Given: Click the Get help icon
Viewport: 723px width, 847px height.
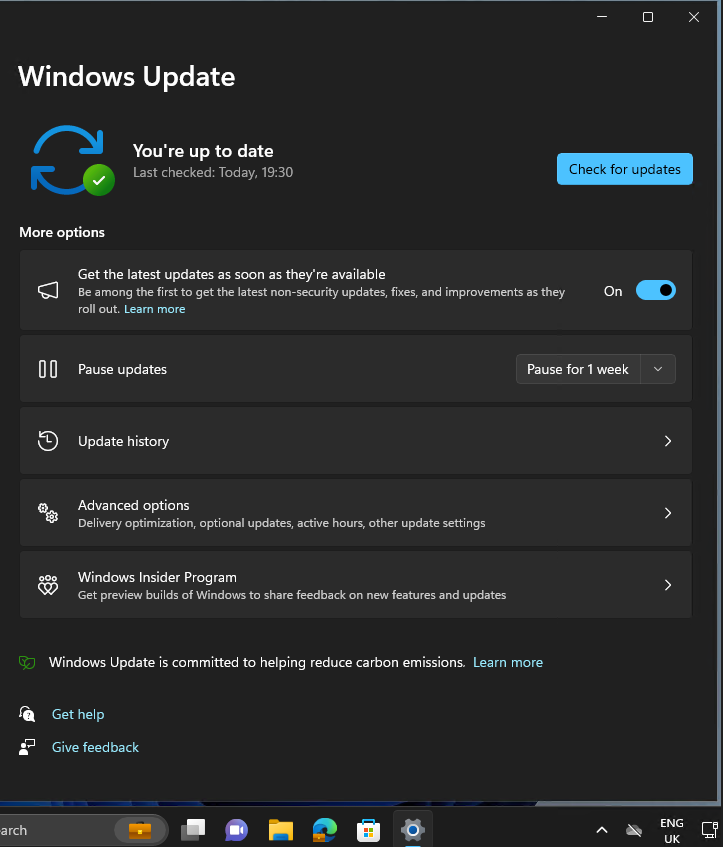Looking at the screenshot, I should tap(27, 714).
